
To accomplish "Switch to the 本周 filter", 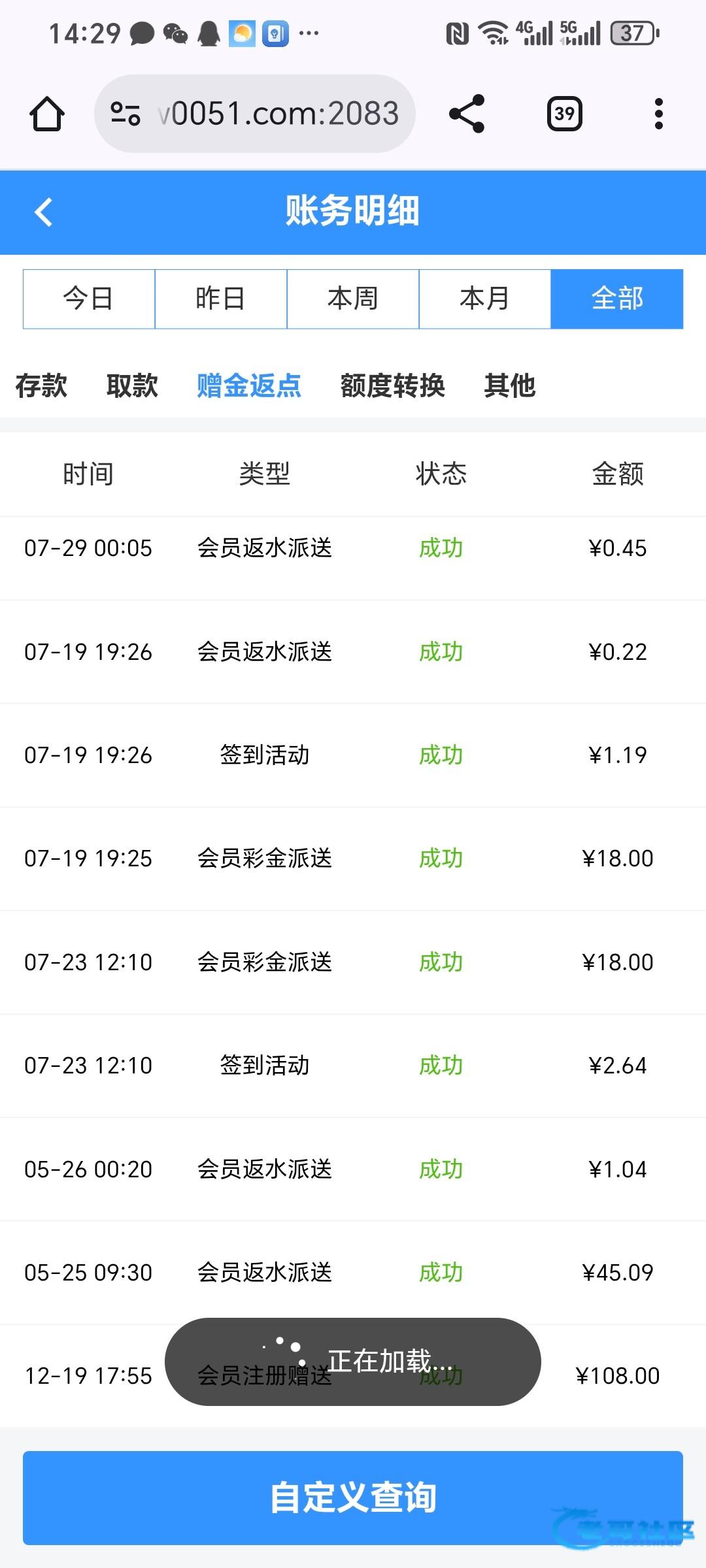I will pos(353,299).
